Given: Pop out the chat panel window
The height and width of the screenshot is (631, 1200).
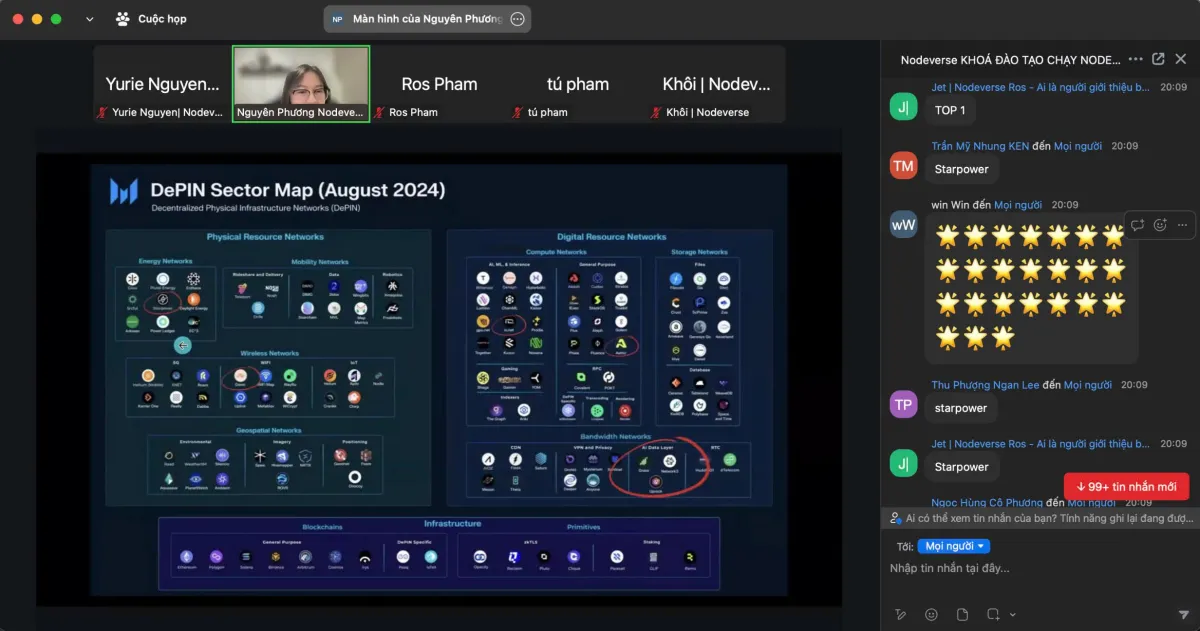Looking at the screenshot, I should coord(1158,60).
